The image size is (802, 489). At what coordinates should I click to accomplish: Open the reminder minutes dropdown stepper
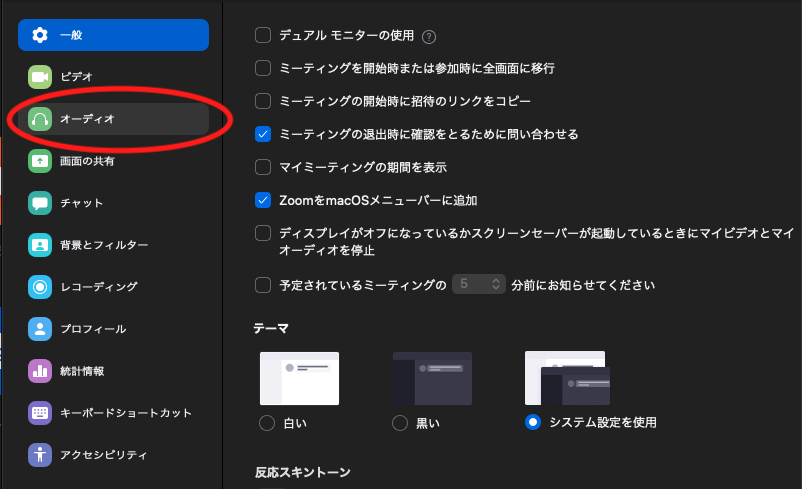[497, 285]
